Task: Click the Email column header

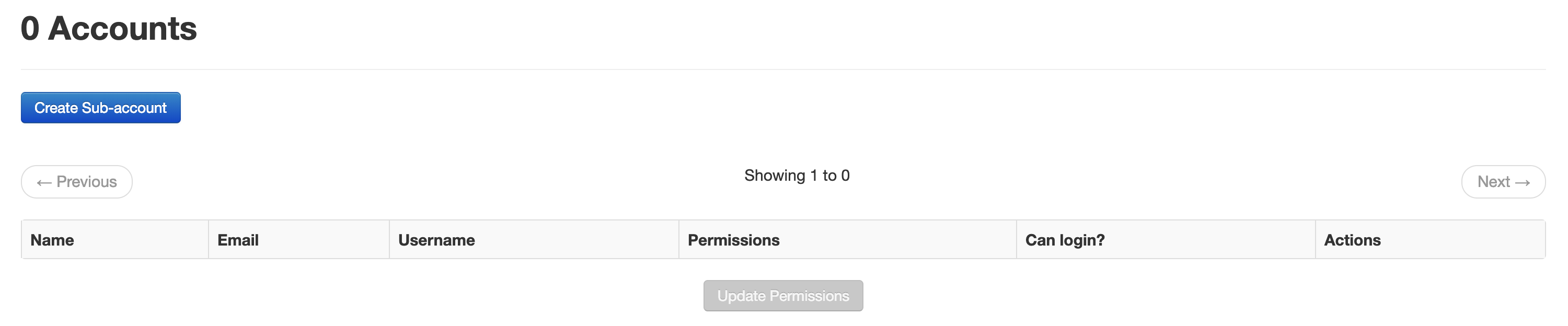Action: [x=238, y=240]
